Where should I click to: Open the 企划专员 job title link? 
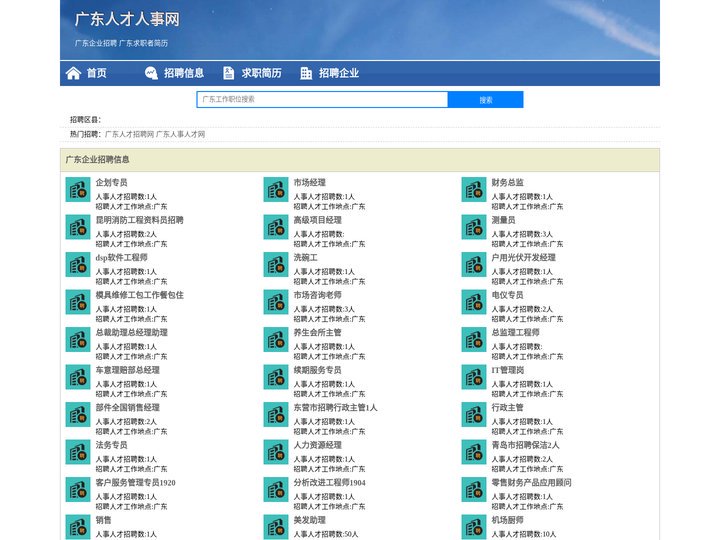(x=112, y=182)
